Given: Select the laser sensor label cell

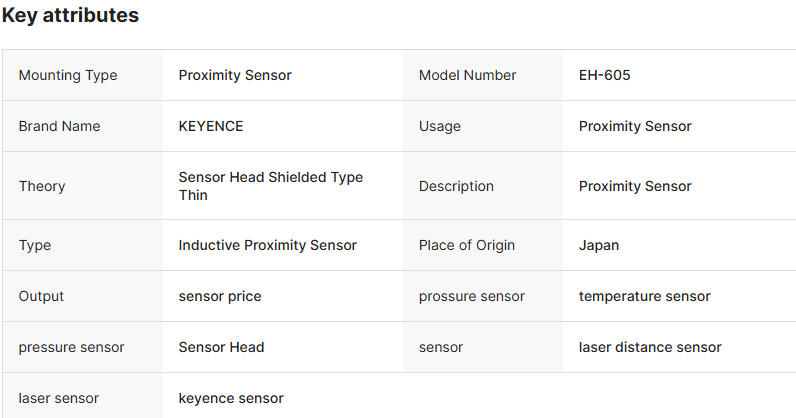Looking at the screenshot, I should (59, 398).
